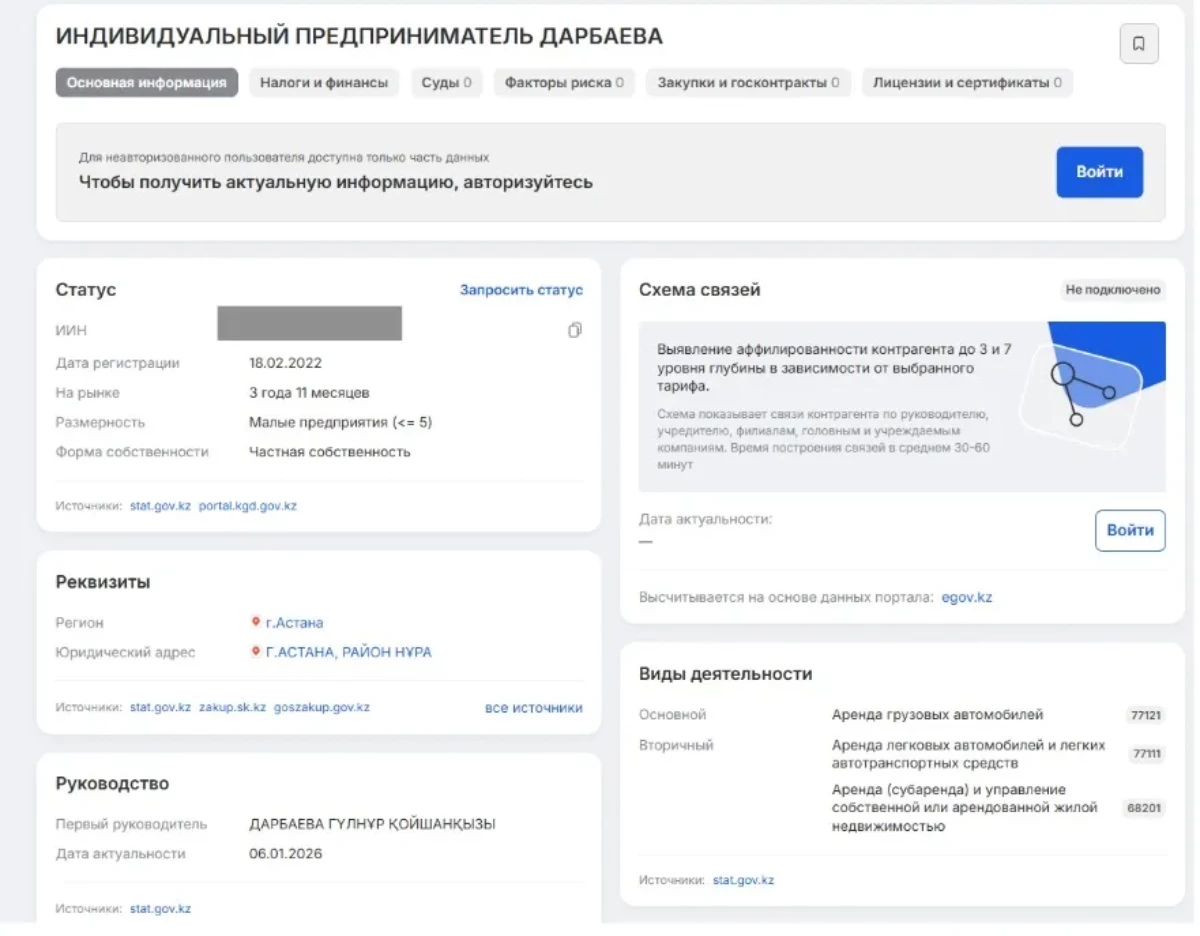Click the map pin beside Г.АСТАНА, РАЙОН НҰРА
Viewport: 1200px width, 936px height.
click(x=256, y=652)
